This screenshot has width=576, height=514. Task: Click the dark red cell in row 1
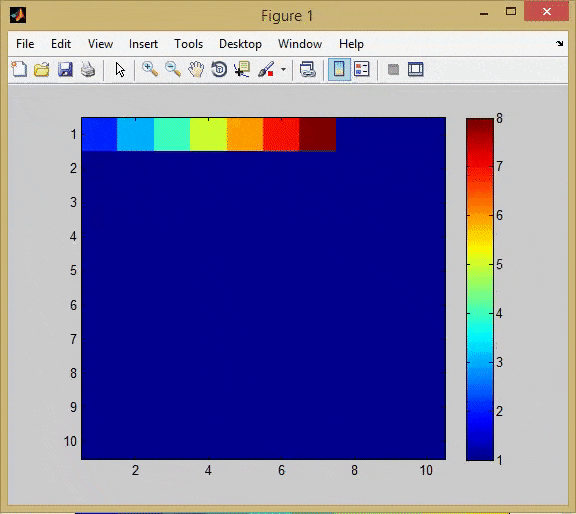(318, 134)
